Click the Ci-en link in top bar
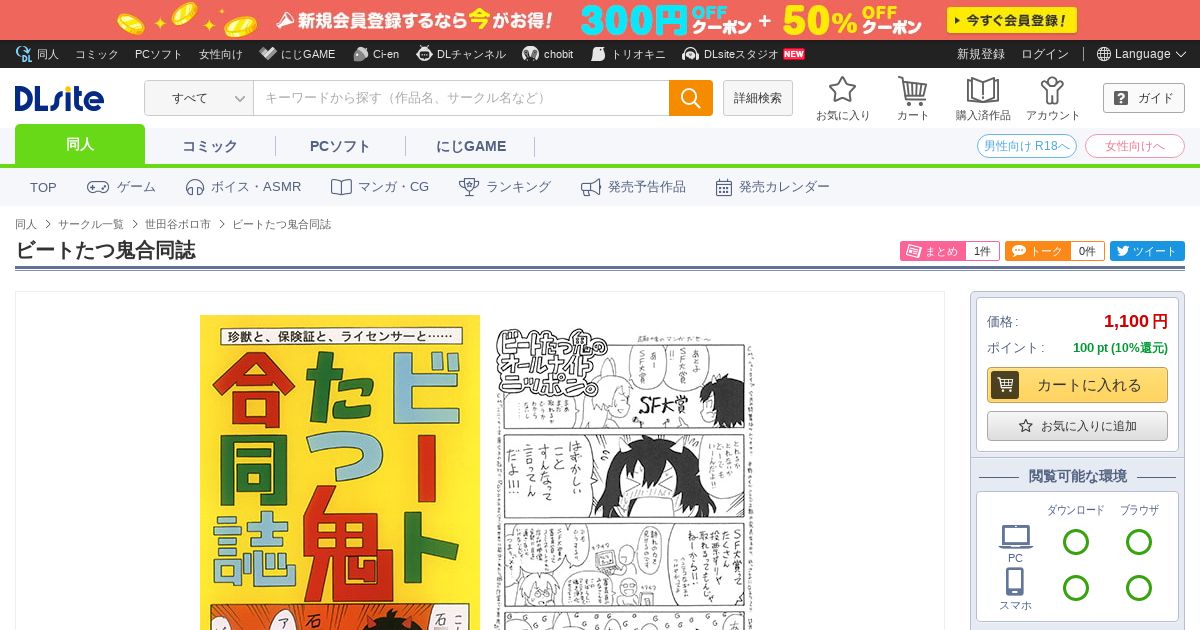1200x630 pixels. (x=376, y=54)
